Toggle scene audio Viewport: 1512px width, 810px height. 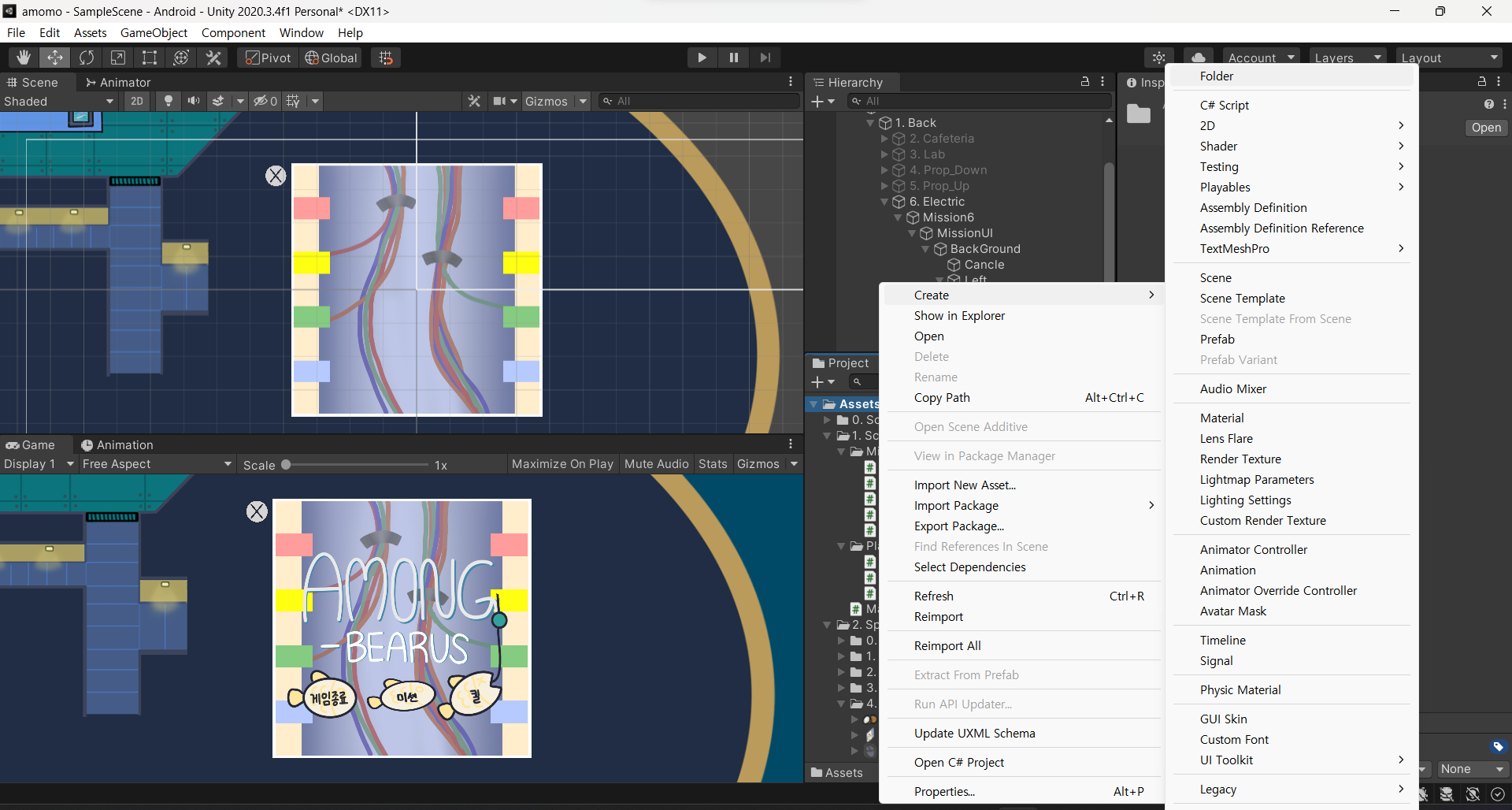coord(194,101)
